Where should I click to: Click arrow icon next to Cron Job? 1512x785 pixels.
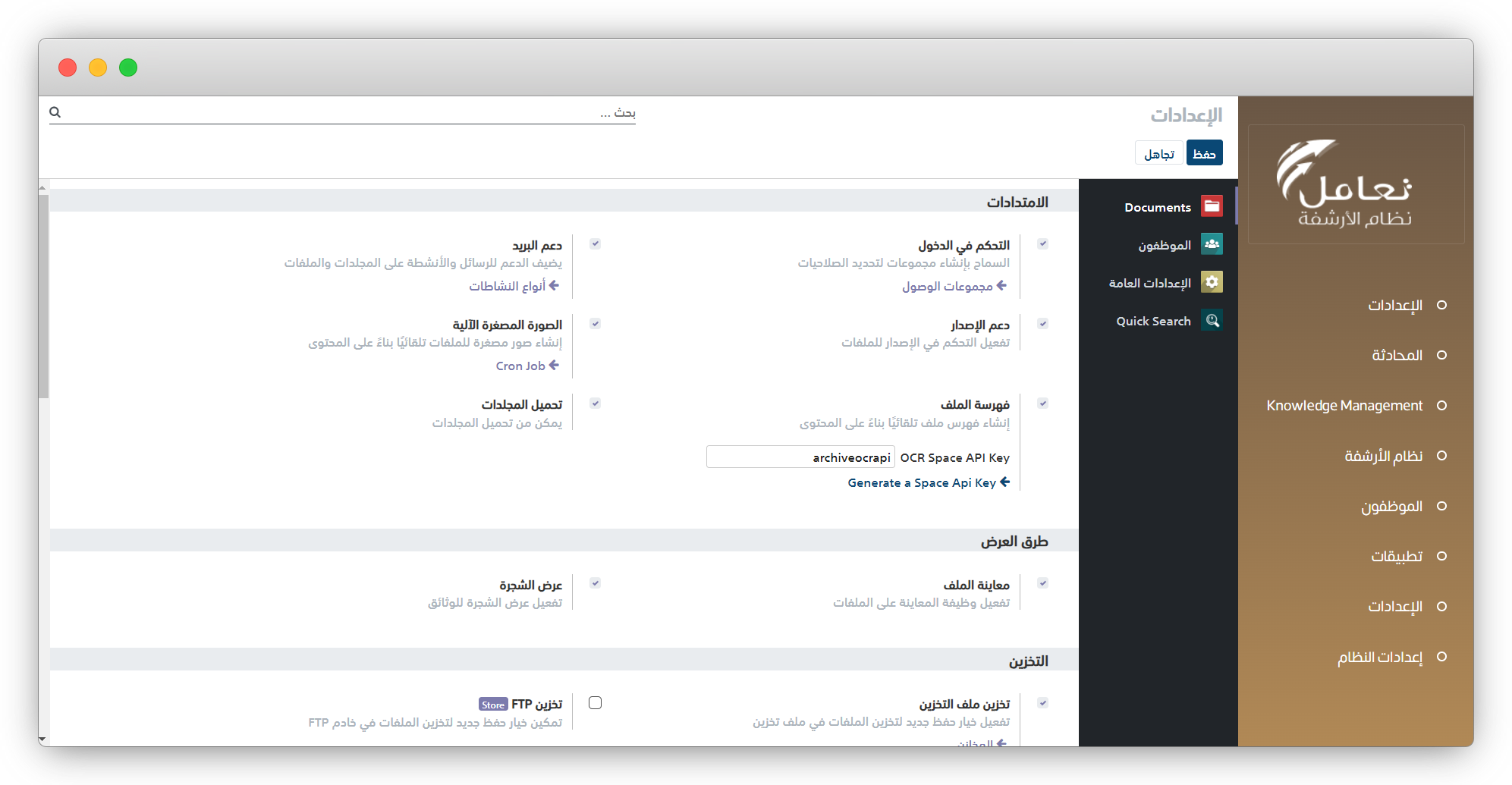(554, 366)
